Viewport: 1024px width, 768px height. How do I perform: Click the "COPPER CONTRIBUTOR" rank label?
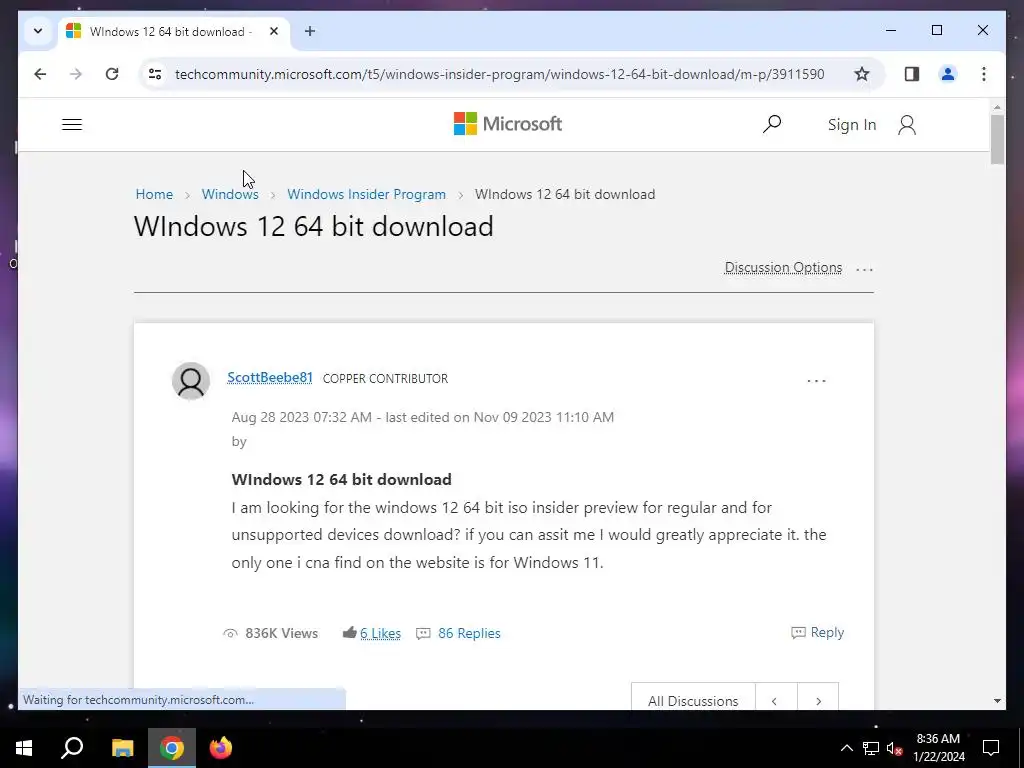[x=385, y=379]
